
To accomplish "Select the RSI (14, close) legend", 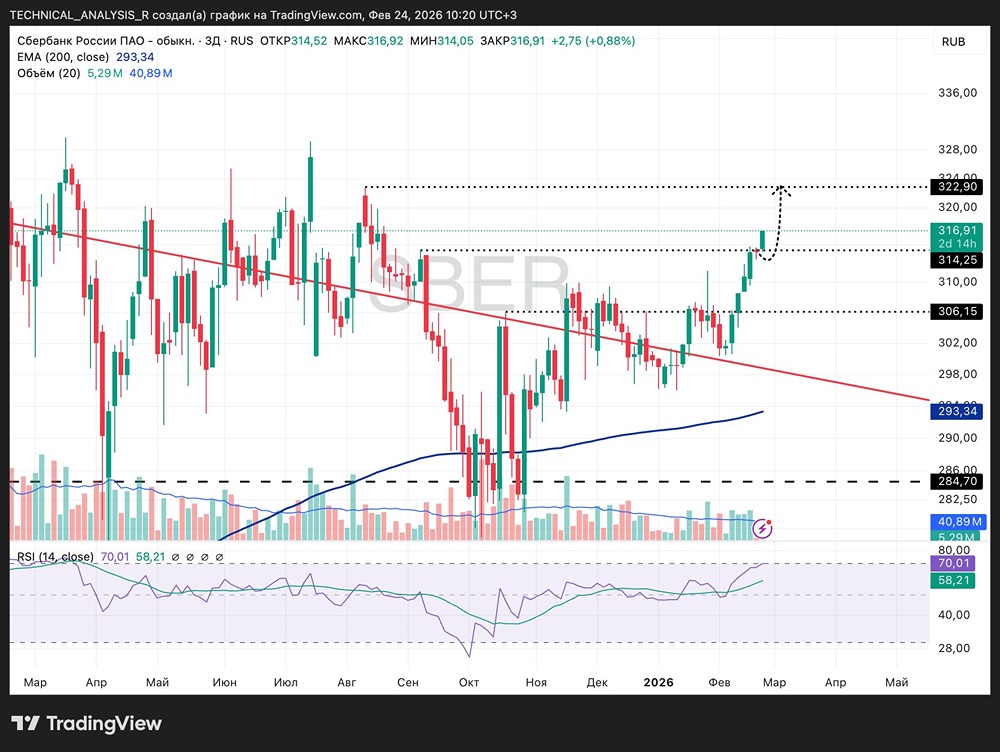I will pyautogui.click(x=55, y=557).
